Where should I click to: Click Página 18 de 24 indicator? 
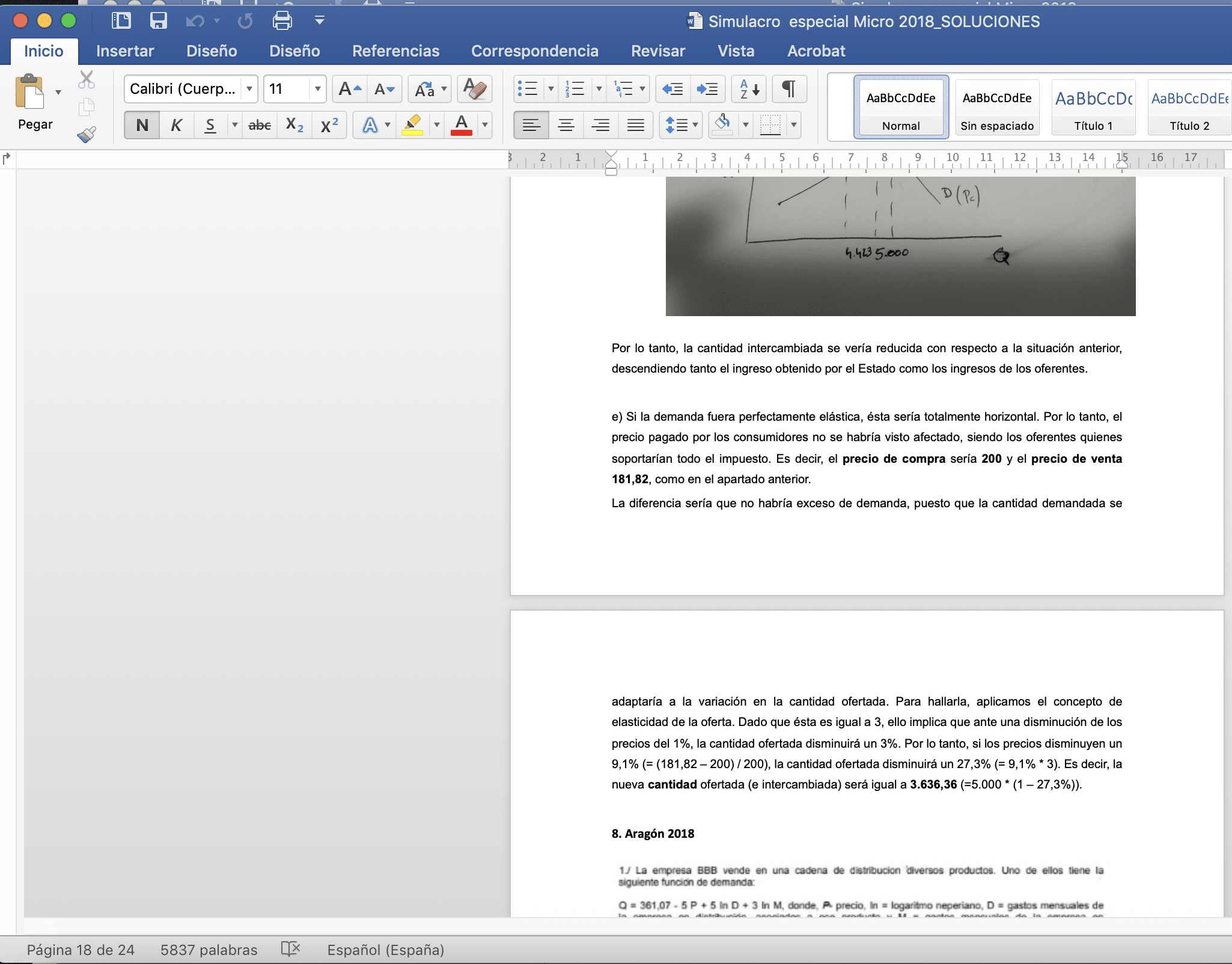[x=81, y=950]
